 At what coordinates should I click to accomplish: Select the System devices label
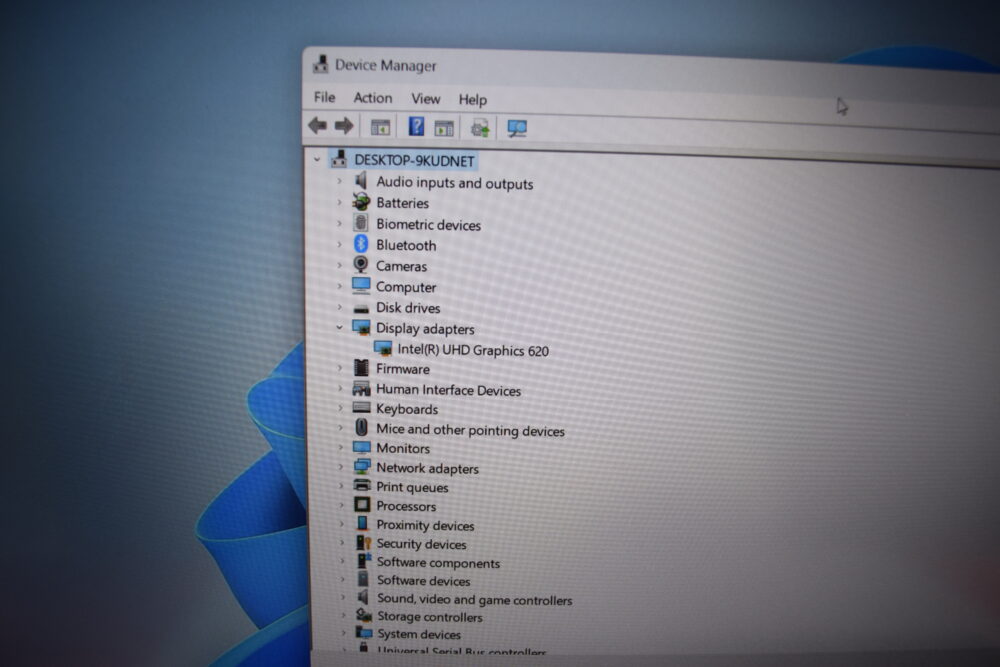[419, 634]
